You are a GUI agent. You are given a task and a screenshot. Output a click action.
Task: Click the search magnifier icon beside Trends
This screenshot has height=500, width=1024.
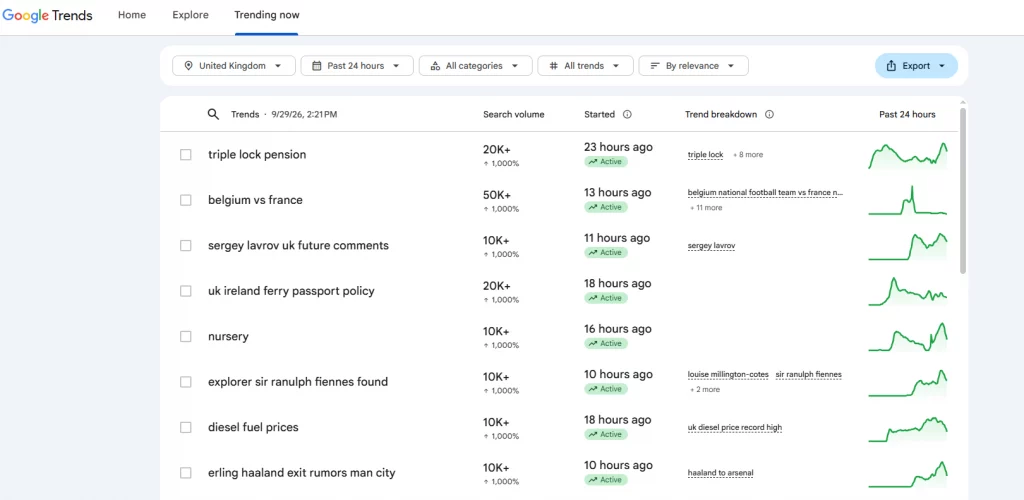click(213, 114)
